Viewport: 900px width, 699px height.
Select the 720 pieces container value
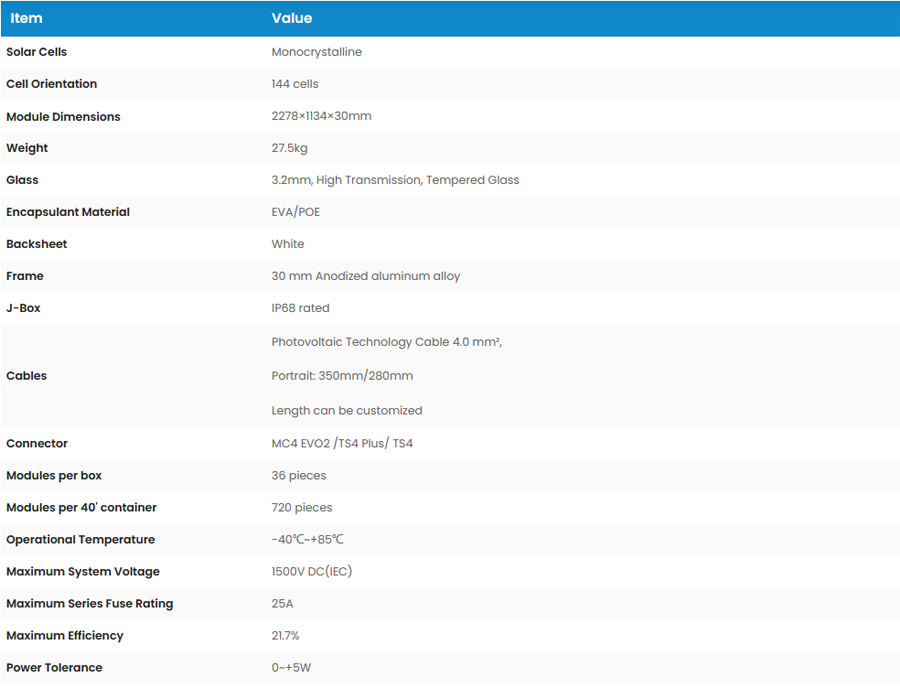click(x=302, y=507)
